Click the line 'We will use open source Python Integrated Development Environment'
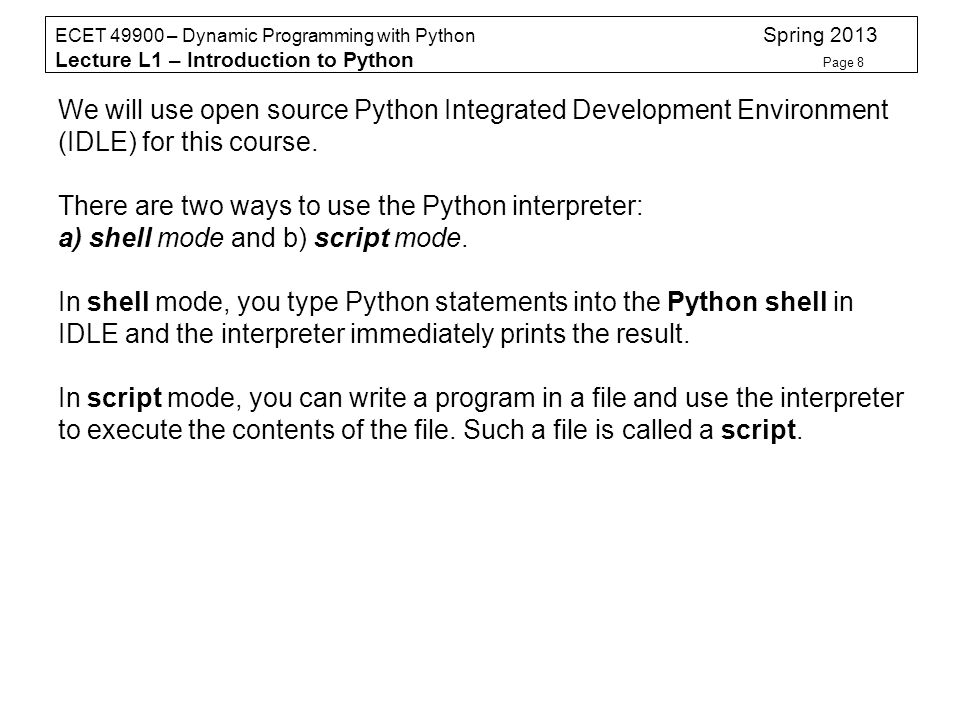Screen dimensions: 960x720 point(473,111)
